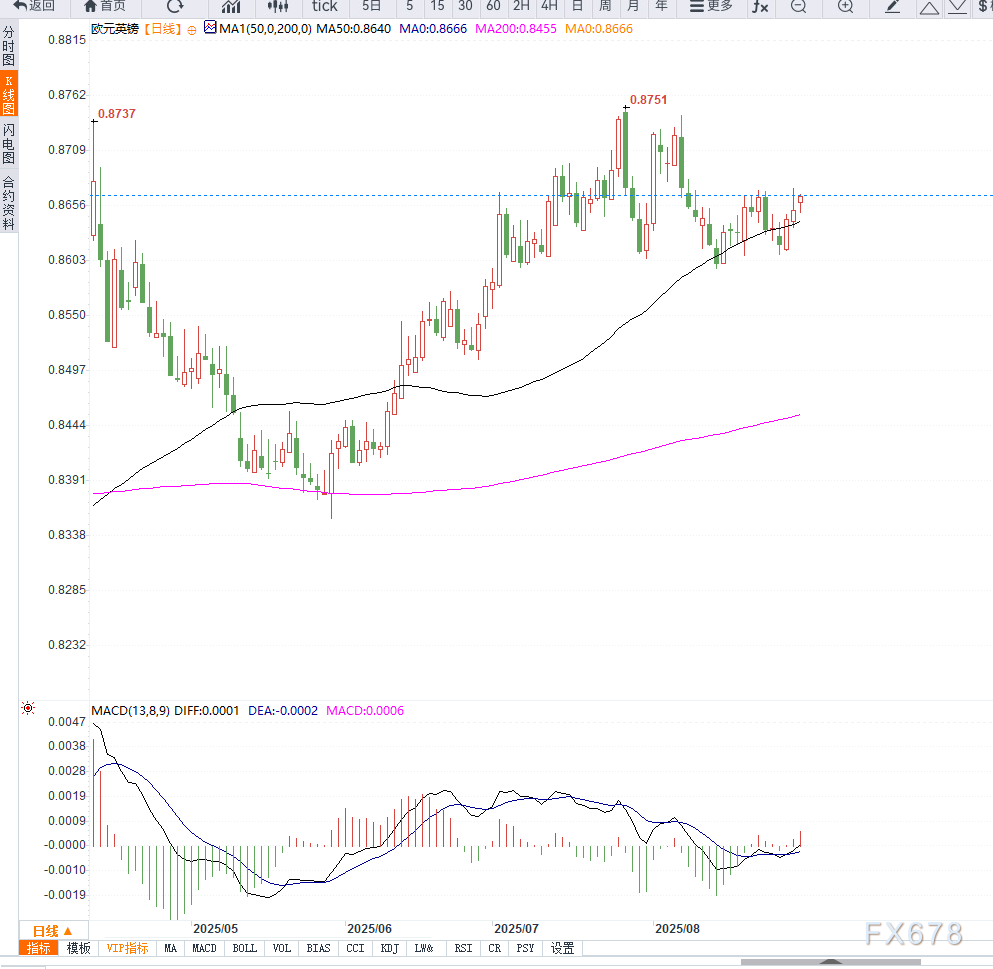Image resolution: width=993 pixels, height=969 pixels.
Task: Open the 闪电图 side tab
Action: tap(9, 144)
